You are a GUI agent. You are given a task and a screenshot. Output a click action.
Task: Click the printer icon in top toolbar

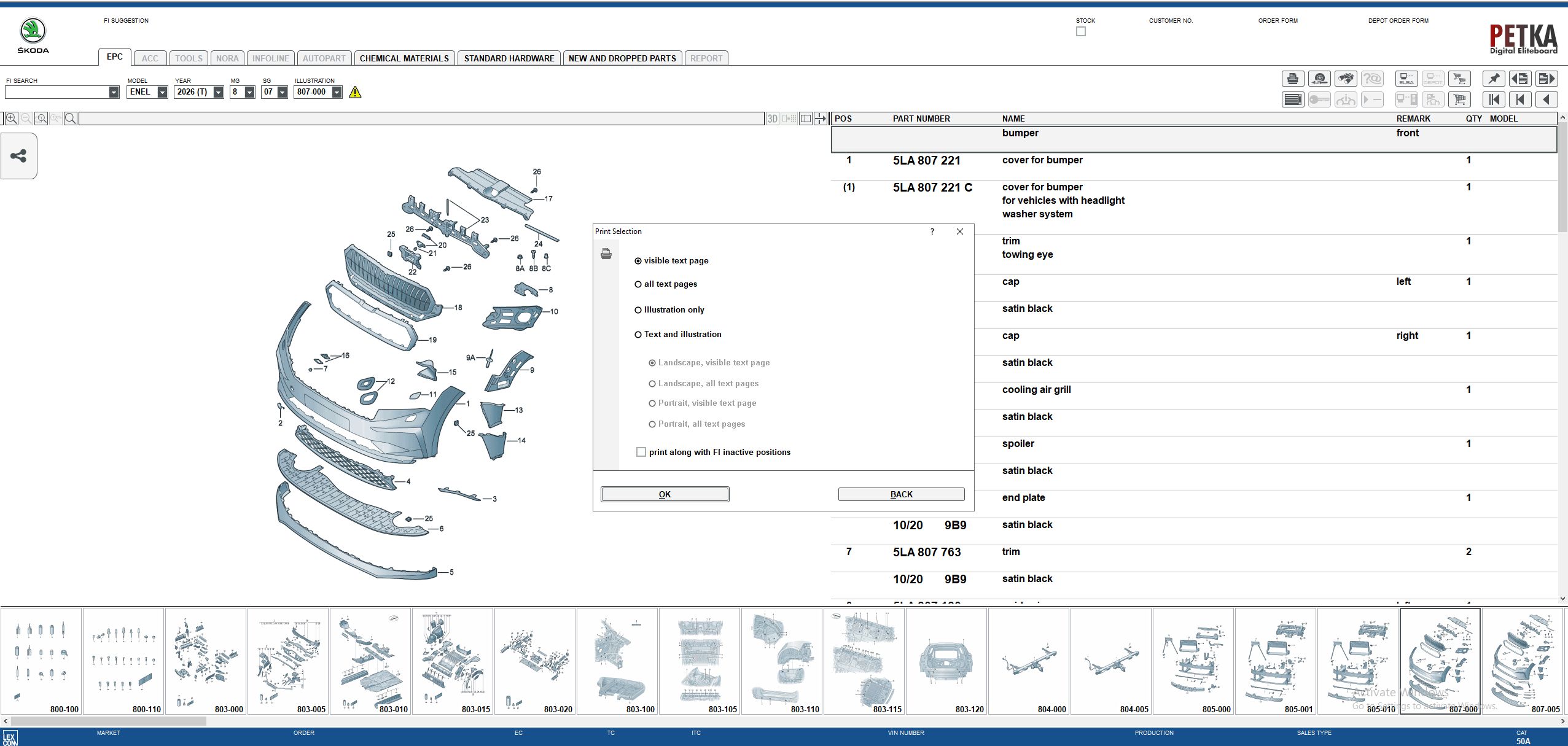tap(1292, 79)
